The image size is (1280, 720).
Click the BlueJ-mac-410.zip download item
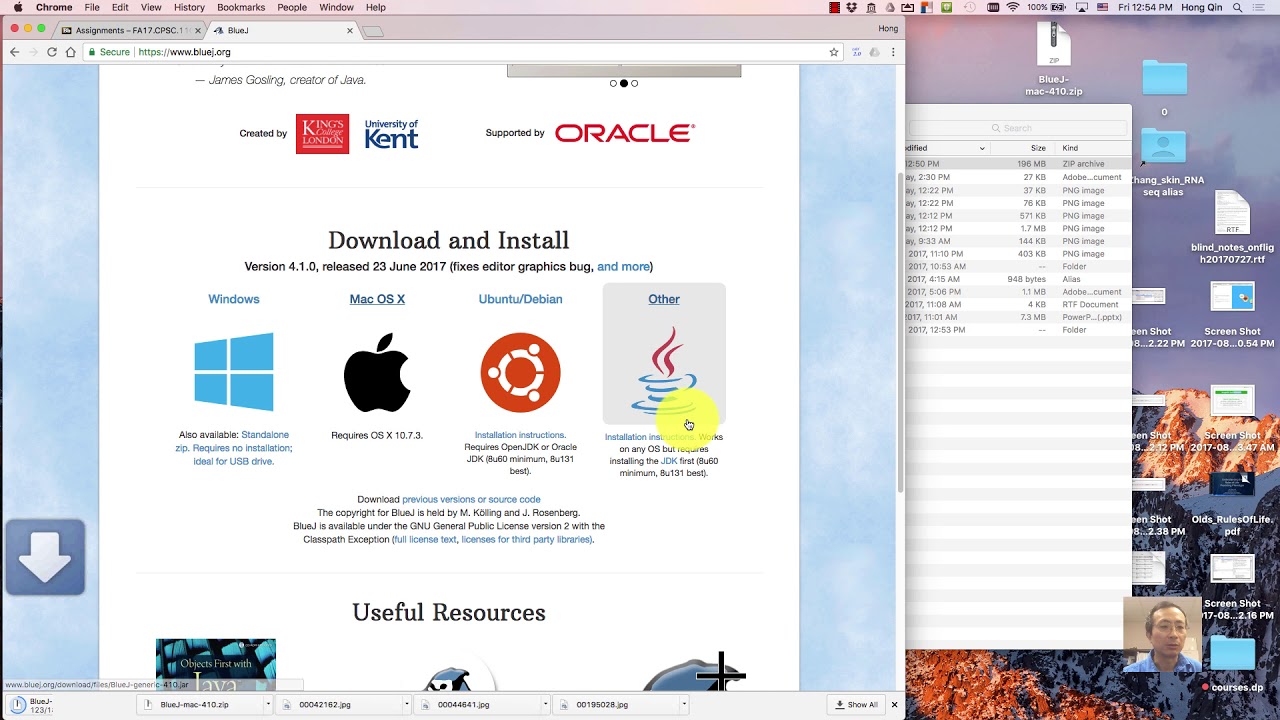tap(204, 705)
